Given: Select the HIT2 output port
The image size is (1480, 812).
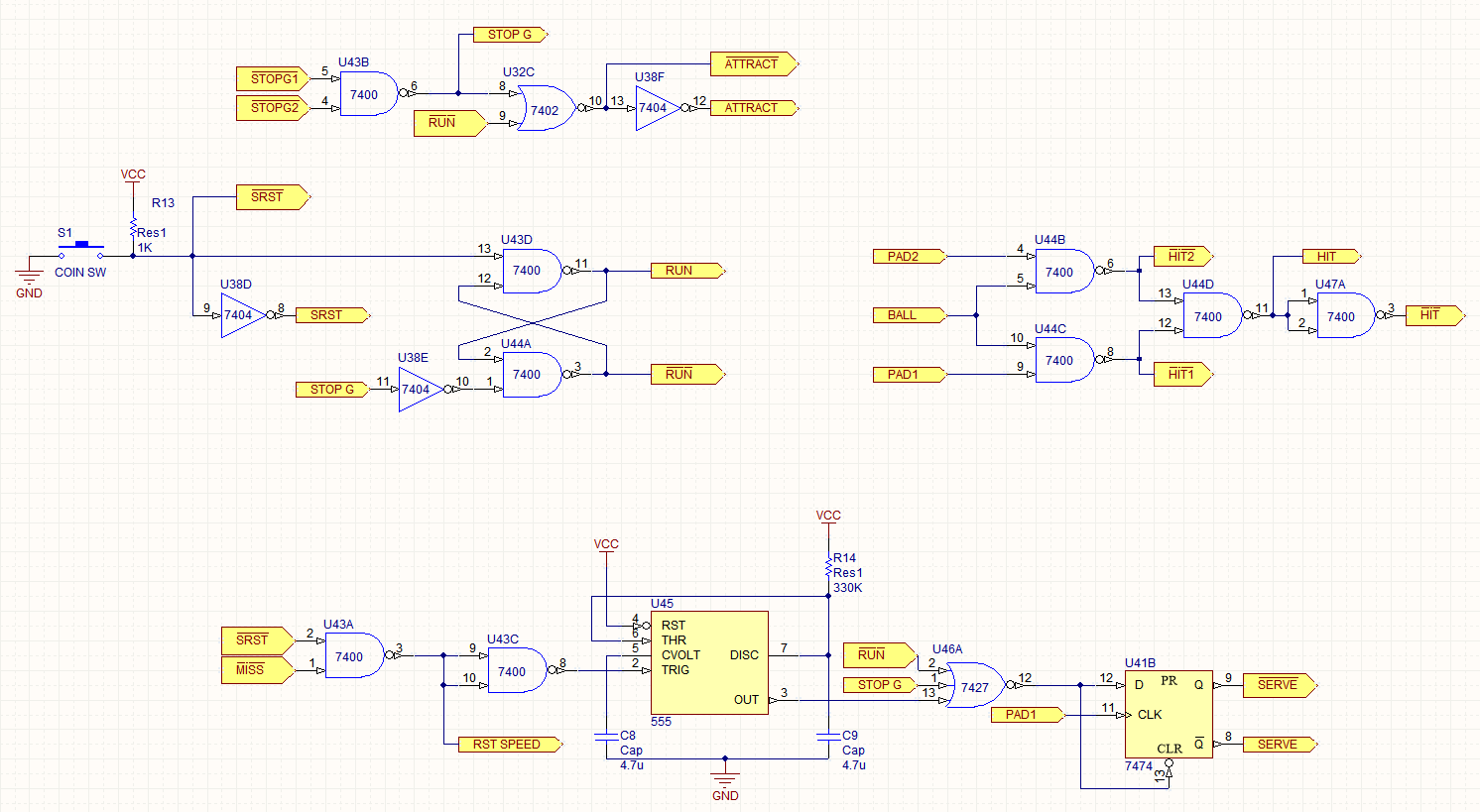Looking at the screenshot, I should pos(1183,257).
